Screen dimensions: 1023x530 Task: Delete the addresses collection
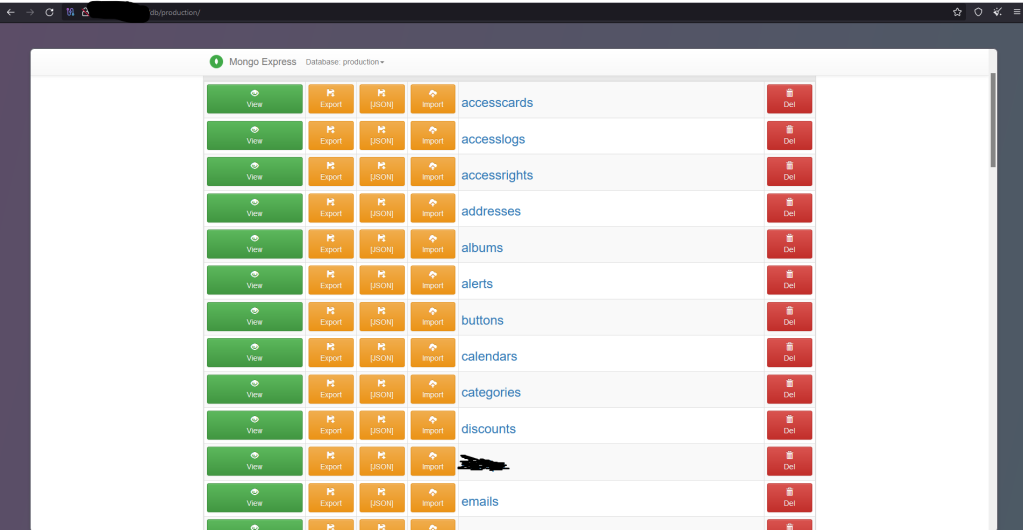[789, 208]
